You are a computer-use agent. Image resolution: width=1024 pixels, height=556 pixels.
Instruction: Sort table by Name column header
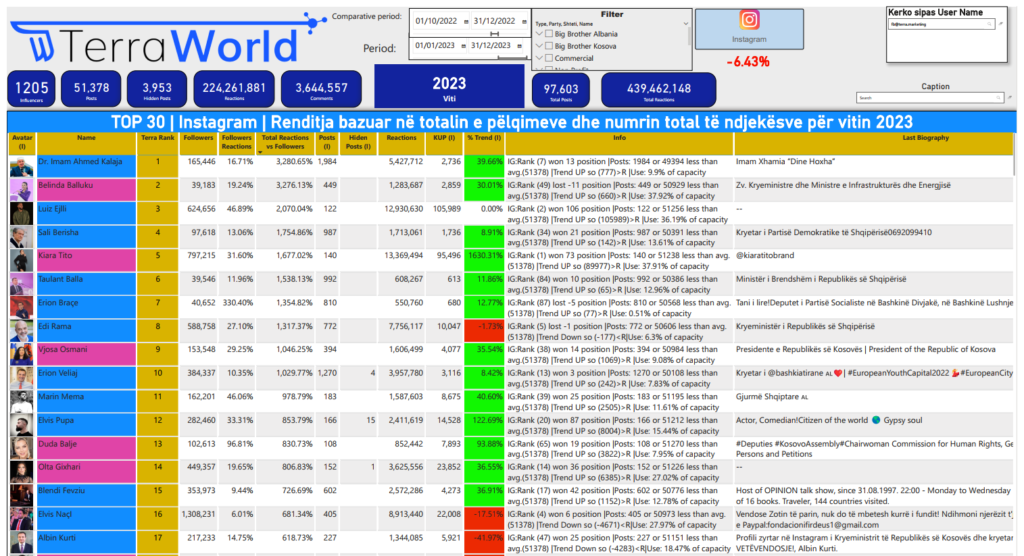coord(86,143)
